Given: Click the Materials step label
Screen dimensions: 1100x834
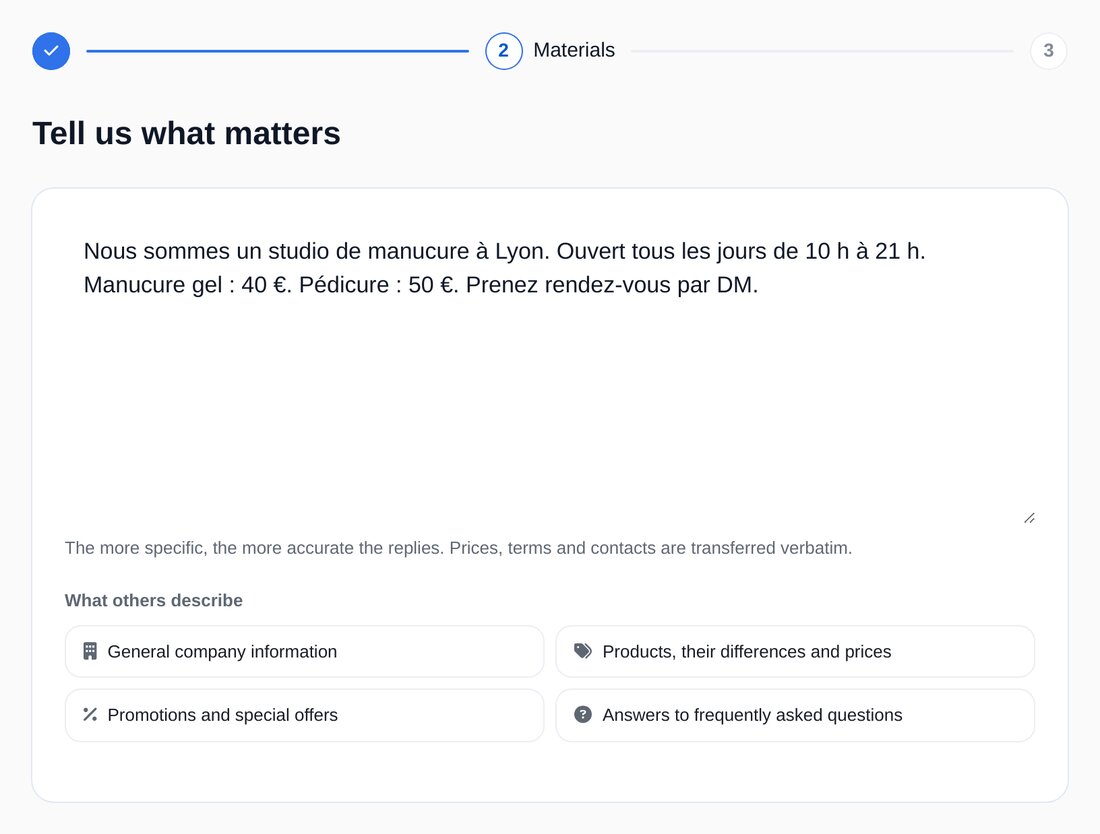Looking at the screenshot, I should coord(574,51).
